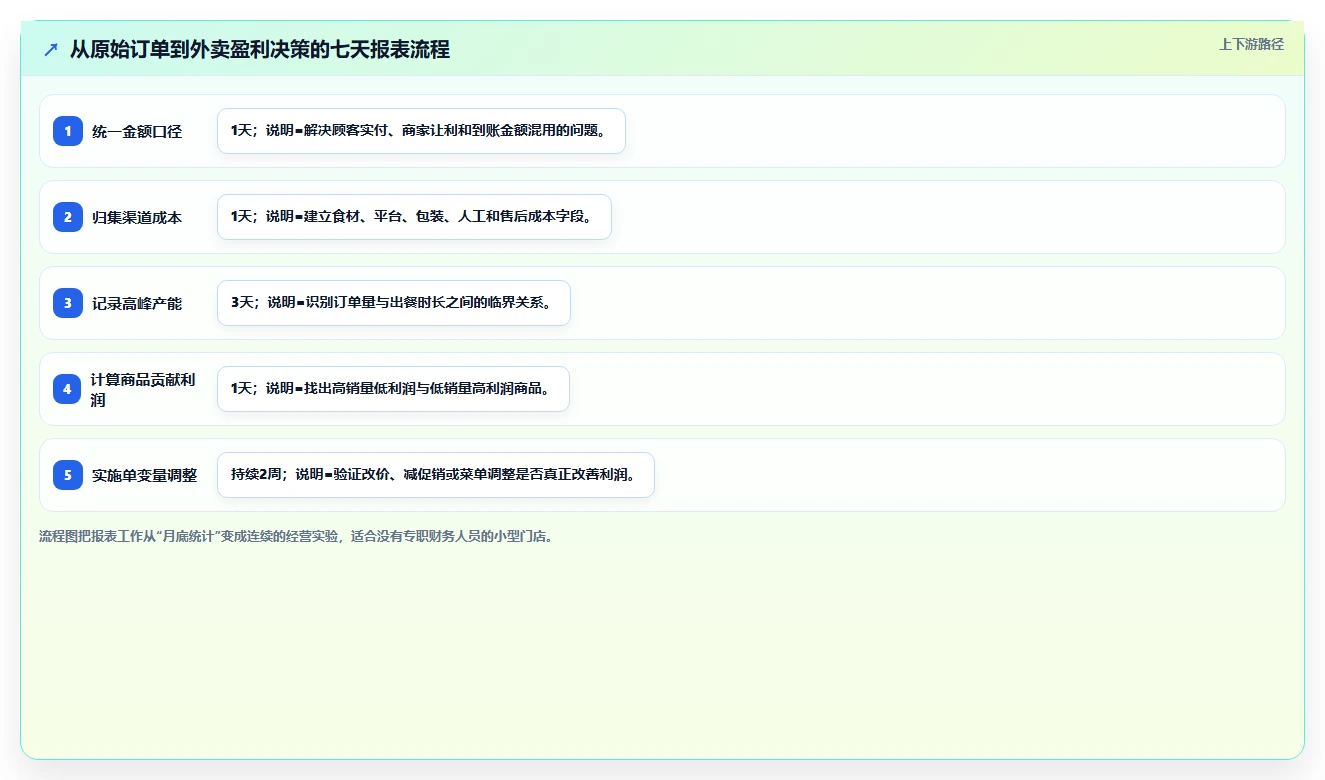
Task: Click step number badge 5
Action: 68,475
